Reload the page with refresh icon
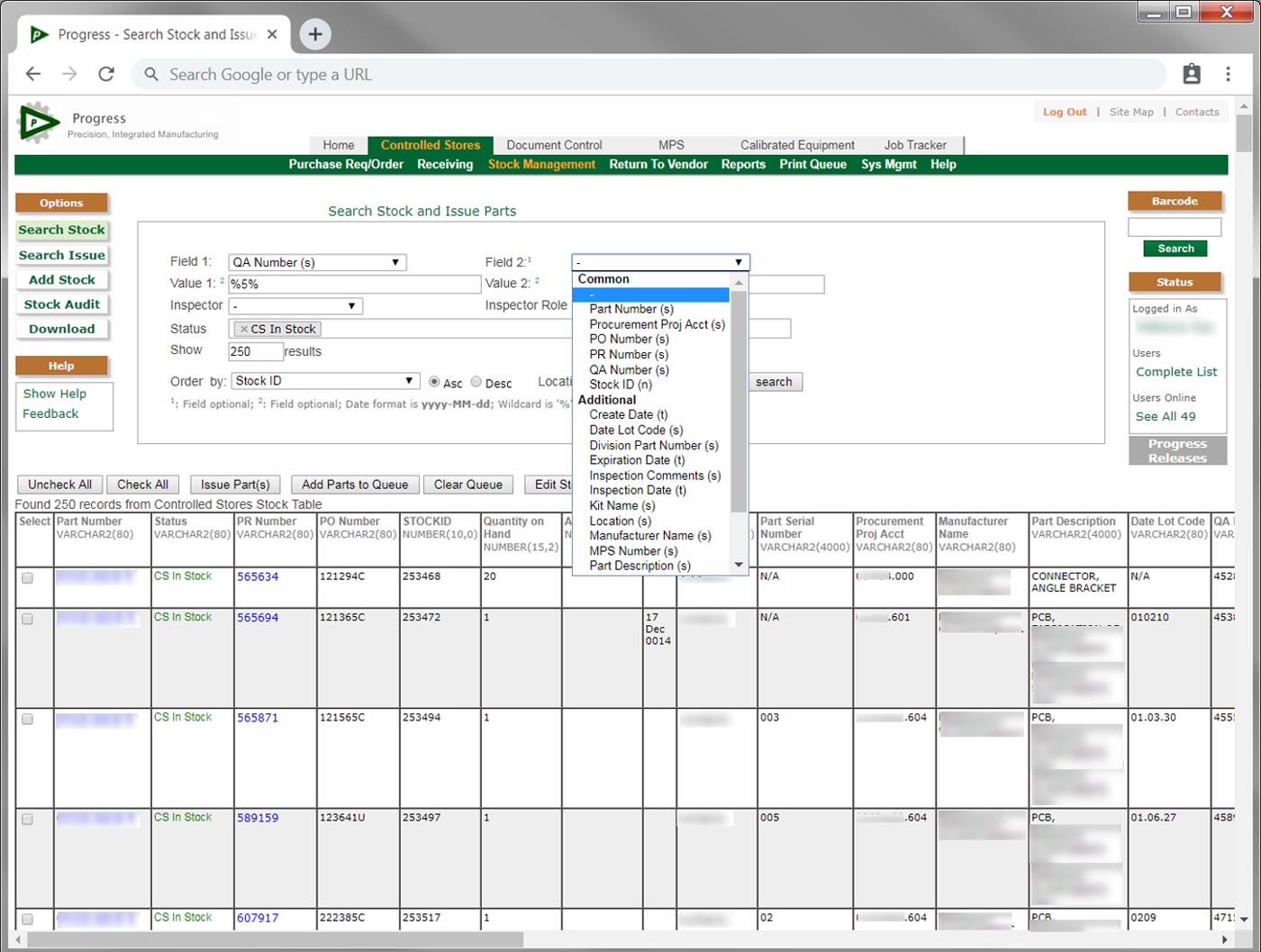Screen dimensions: 1261x952 tap(106, 75)
